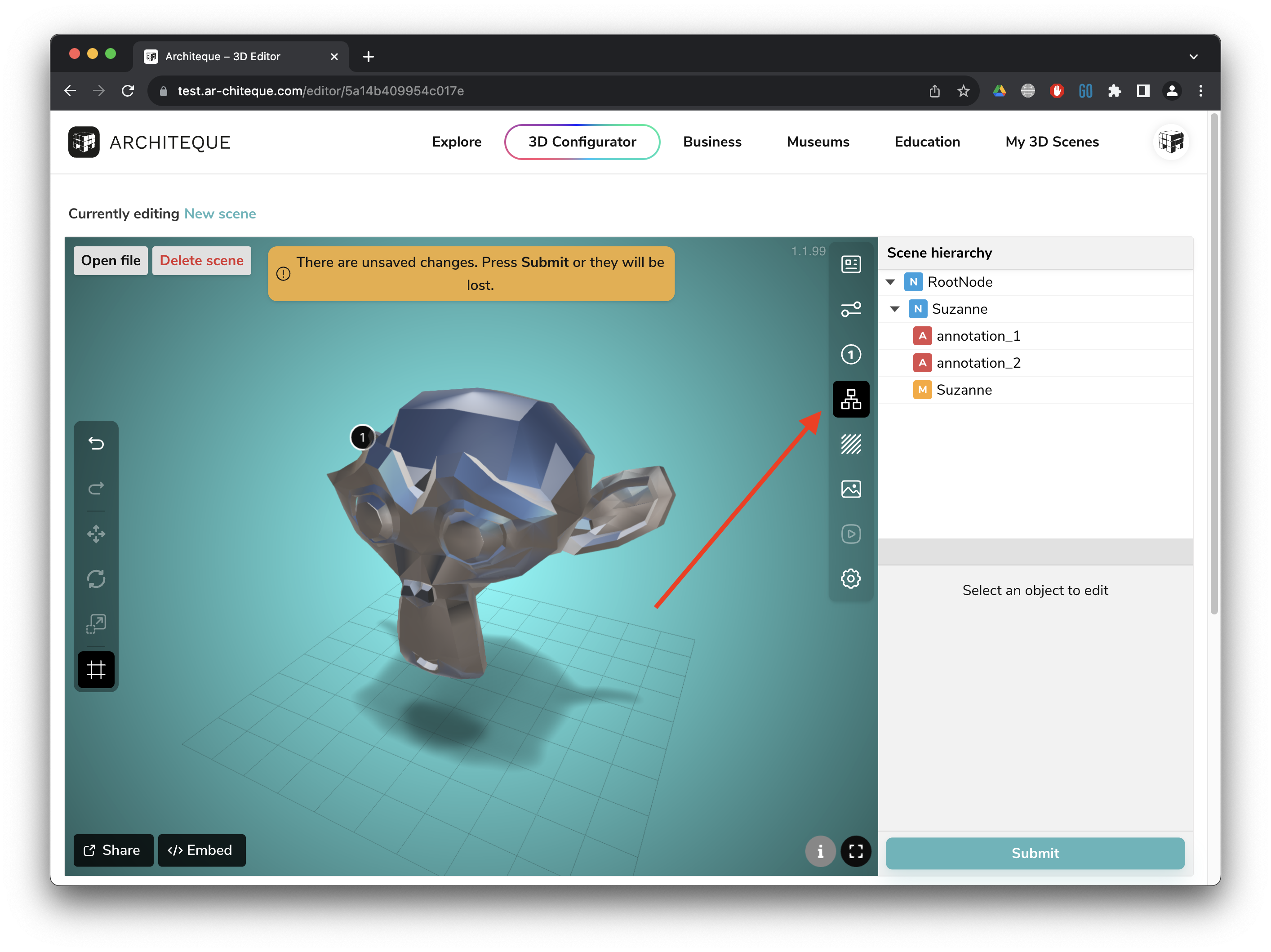Select the scale tool icon

click(x=96, y=624)
